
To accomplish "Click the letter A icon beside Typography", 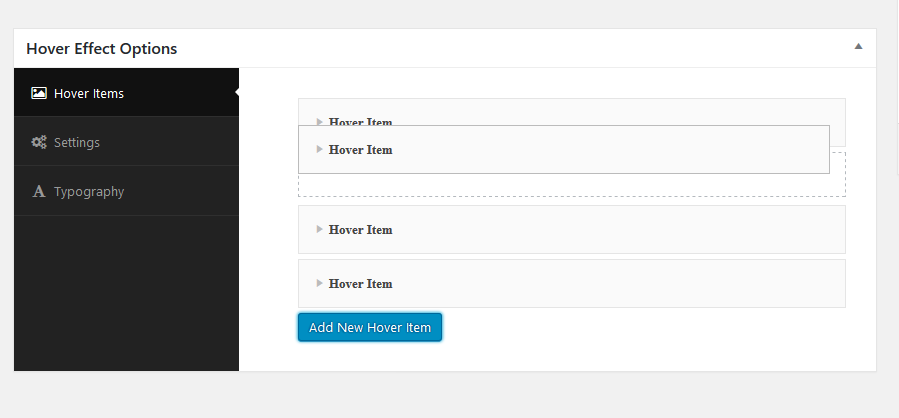I will (39, 192).
